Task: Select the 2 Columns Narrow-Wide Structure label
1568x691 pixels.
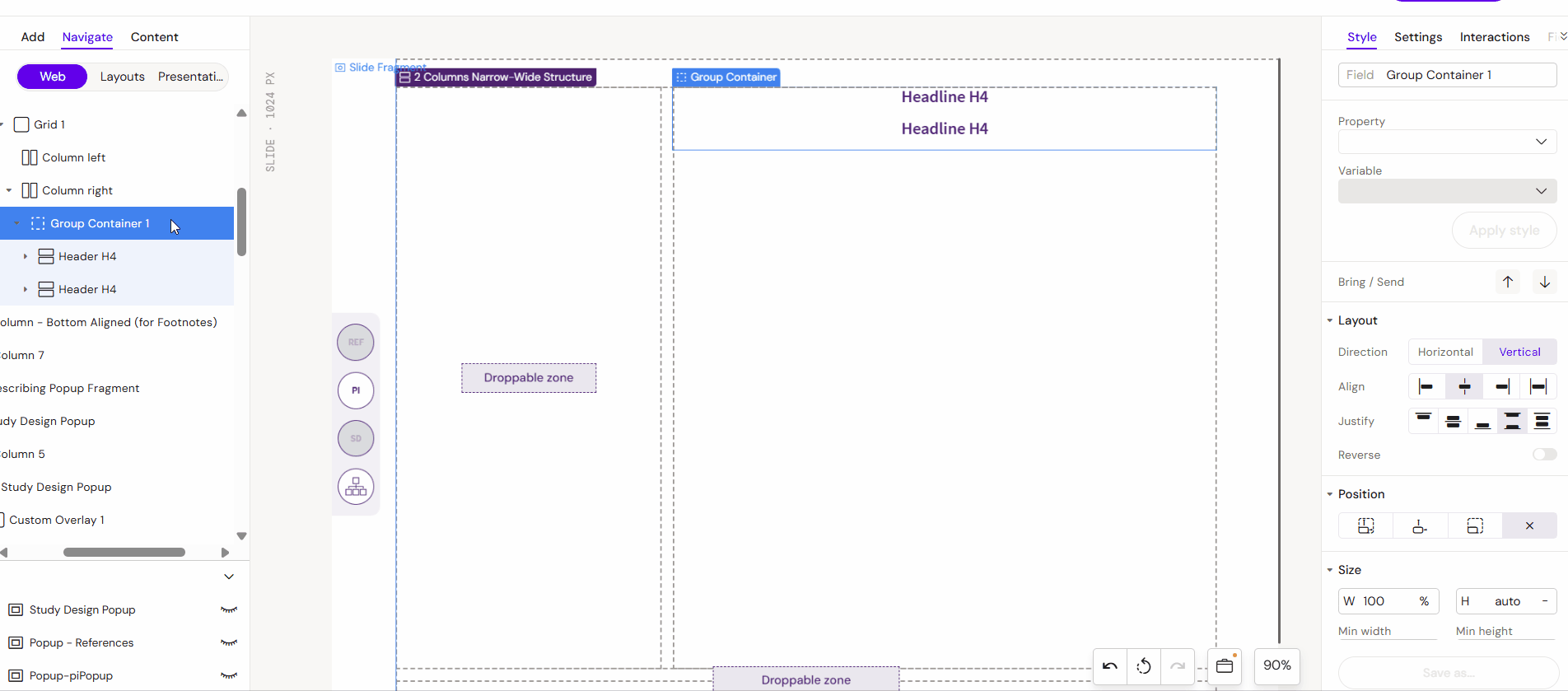Action: click(x=496, y=77)
